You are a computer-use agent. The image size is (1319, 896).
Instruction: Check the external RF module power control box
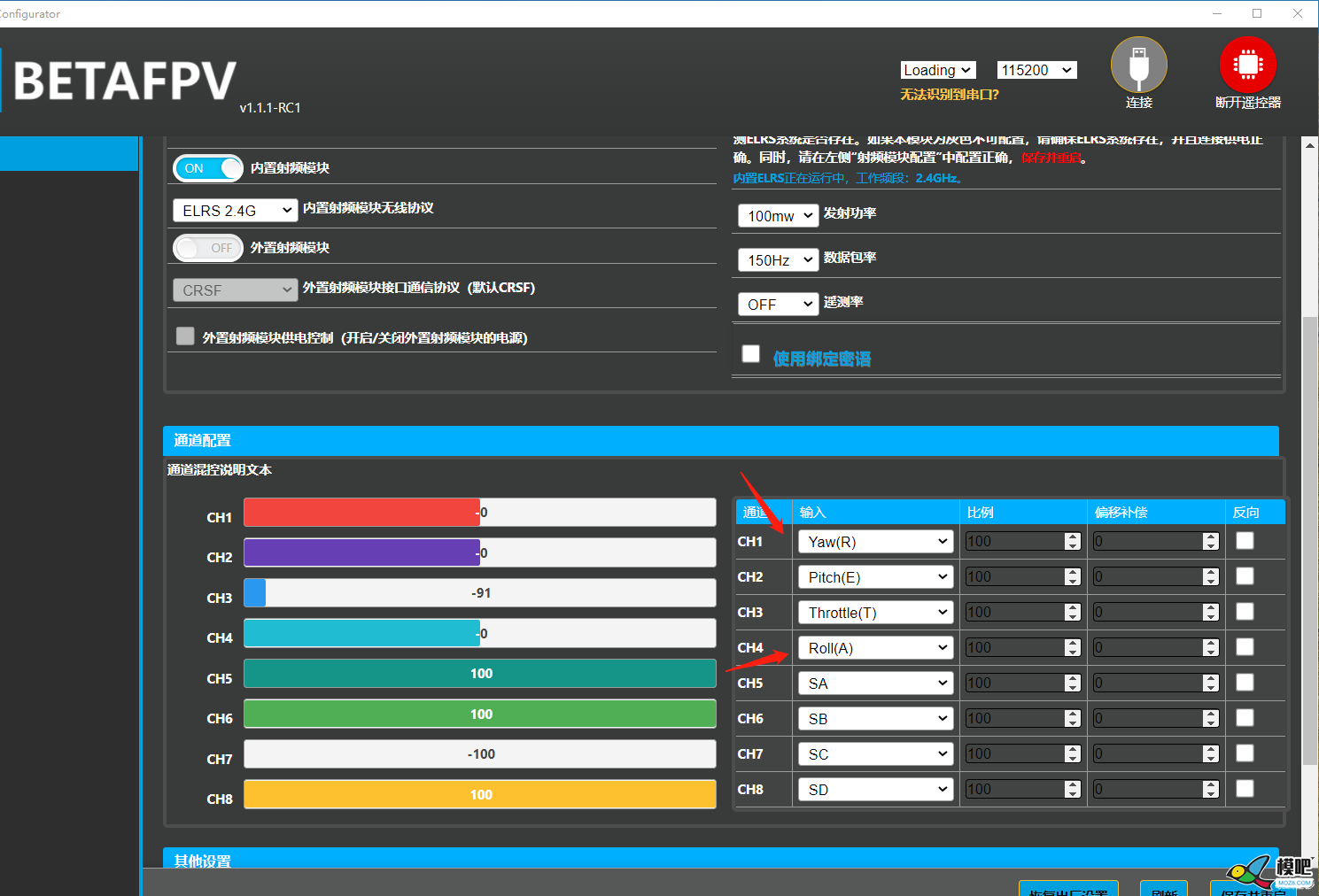pyautogui.click(x=185, y=336)
